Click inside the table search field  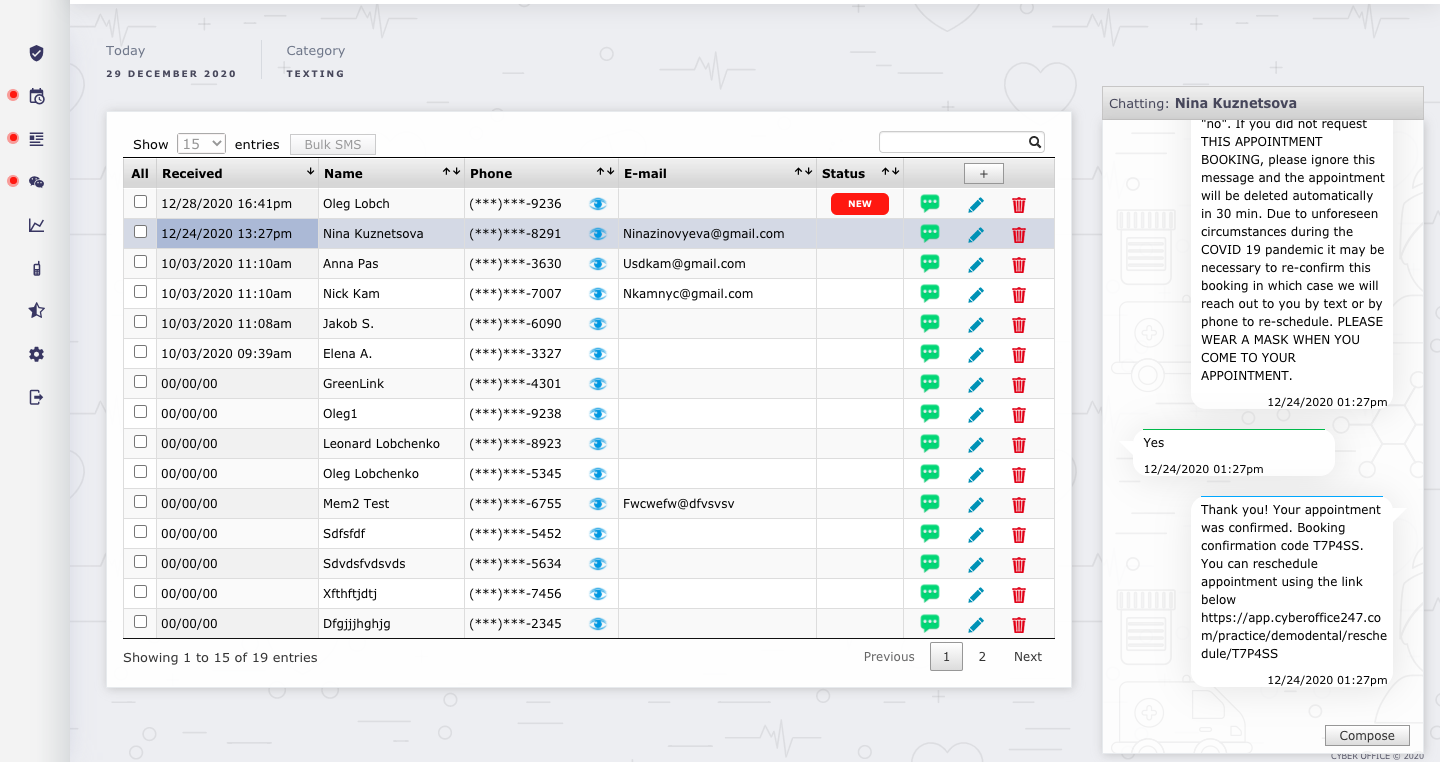tap(953, 142)
